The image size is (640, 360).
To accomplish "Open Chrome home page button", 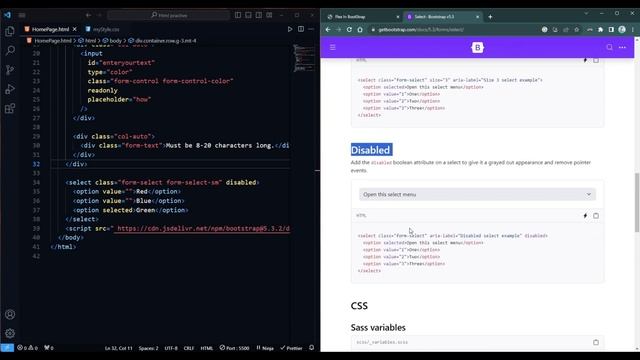I will coord(360,29).
